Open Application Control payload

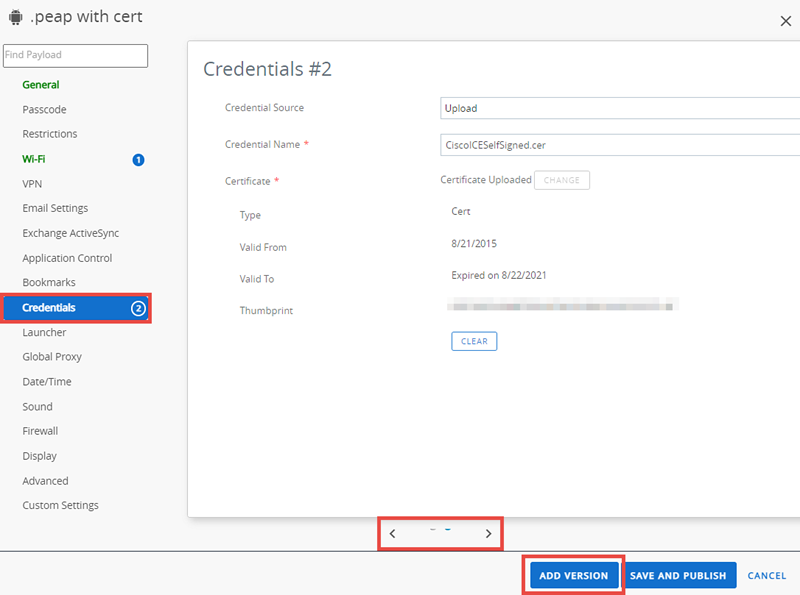pos(67,258)
